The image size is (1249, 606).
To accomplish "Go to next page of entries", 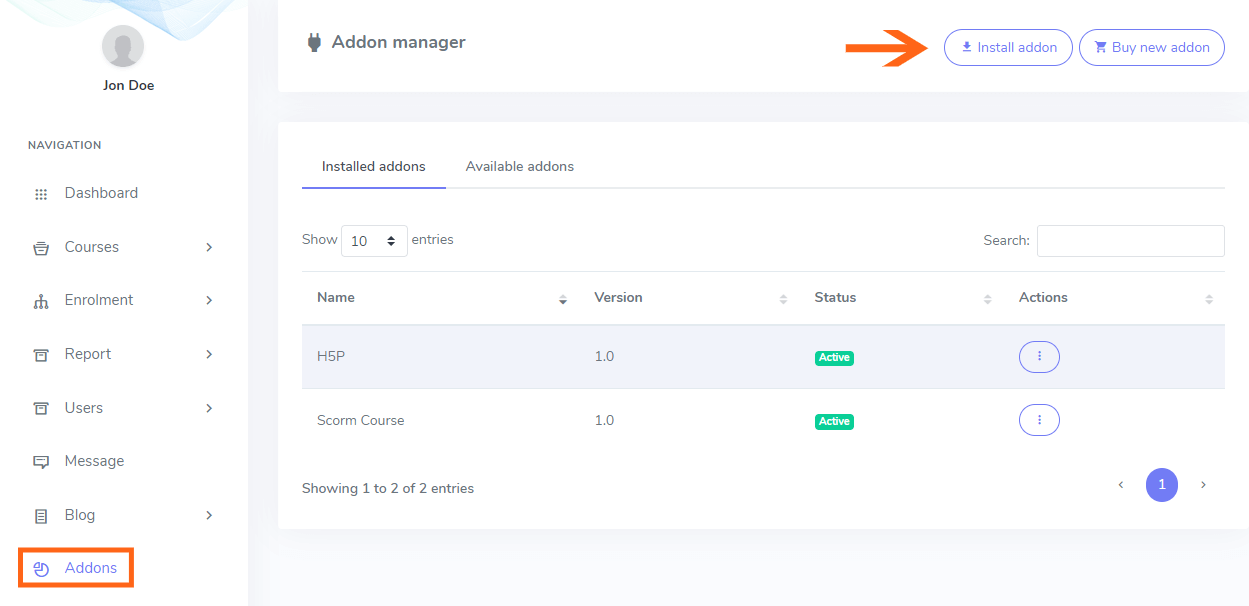I will (1203, 485).
